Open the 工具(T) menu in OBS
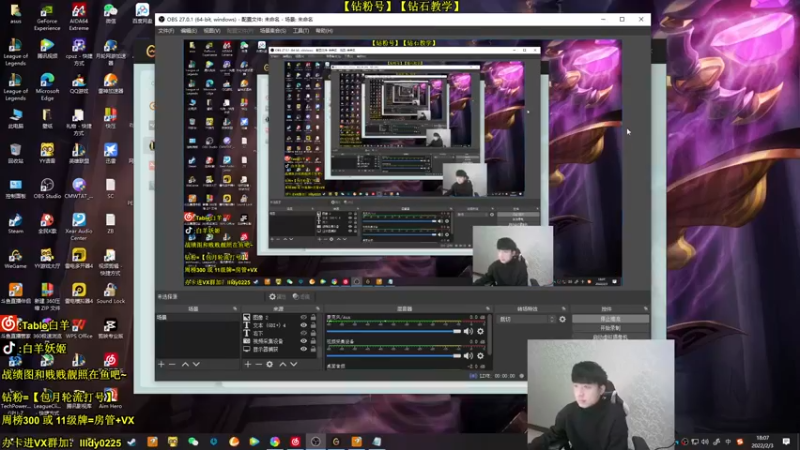800x450 pixels. pyautogui.click(x=301, y=31)
